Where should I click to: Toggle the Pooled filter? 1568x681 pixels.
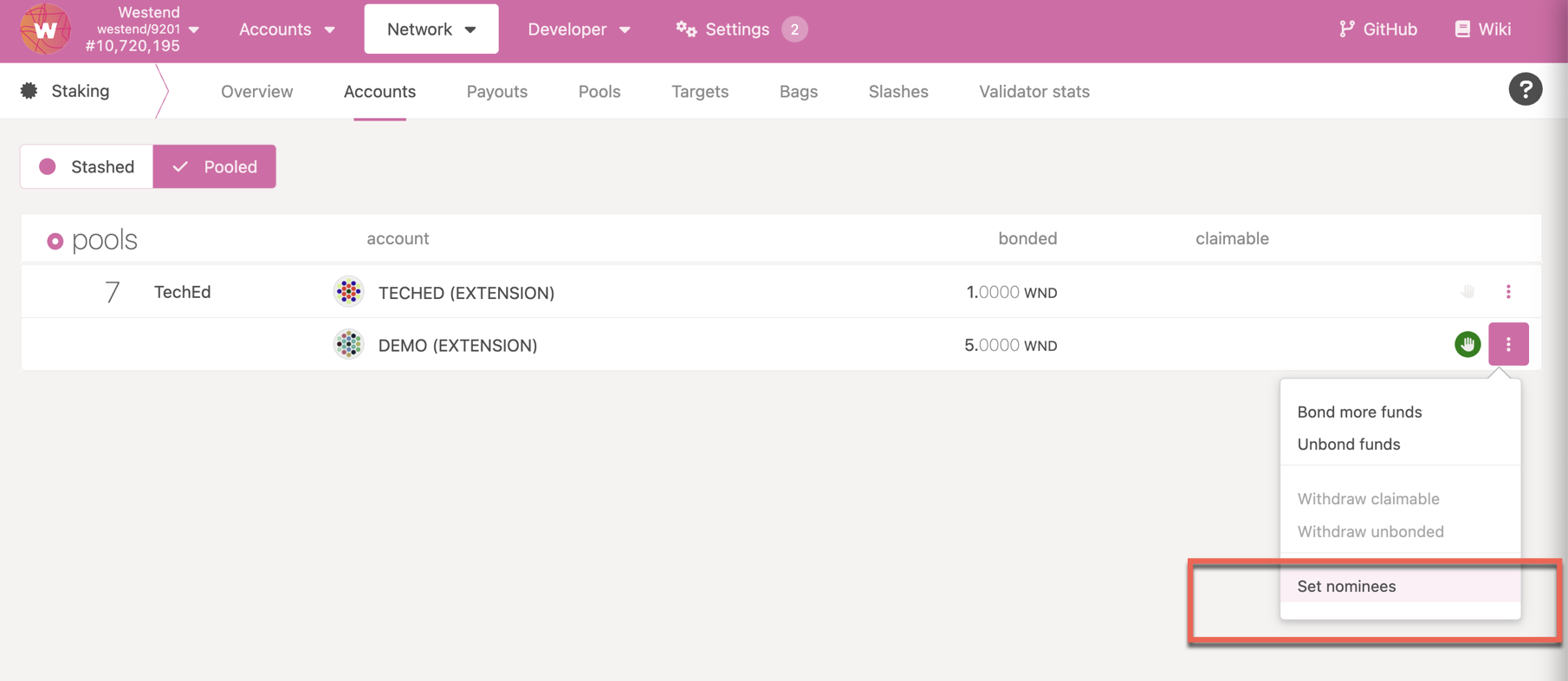coord(215,166)
